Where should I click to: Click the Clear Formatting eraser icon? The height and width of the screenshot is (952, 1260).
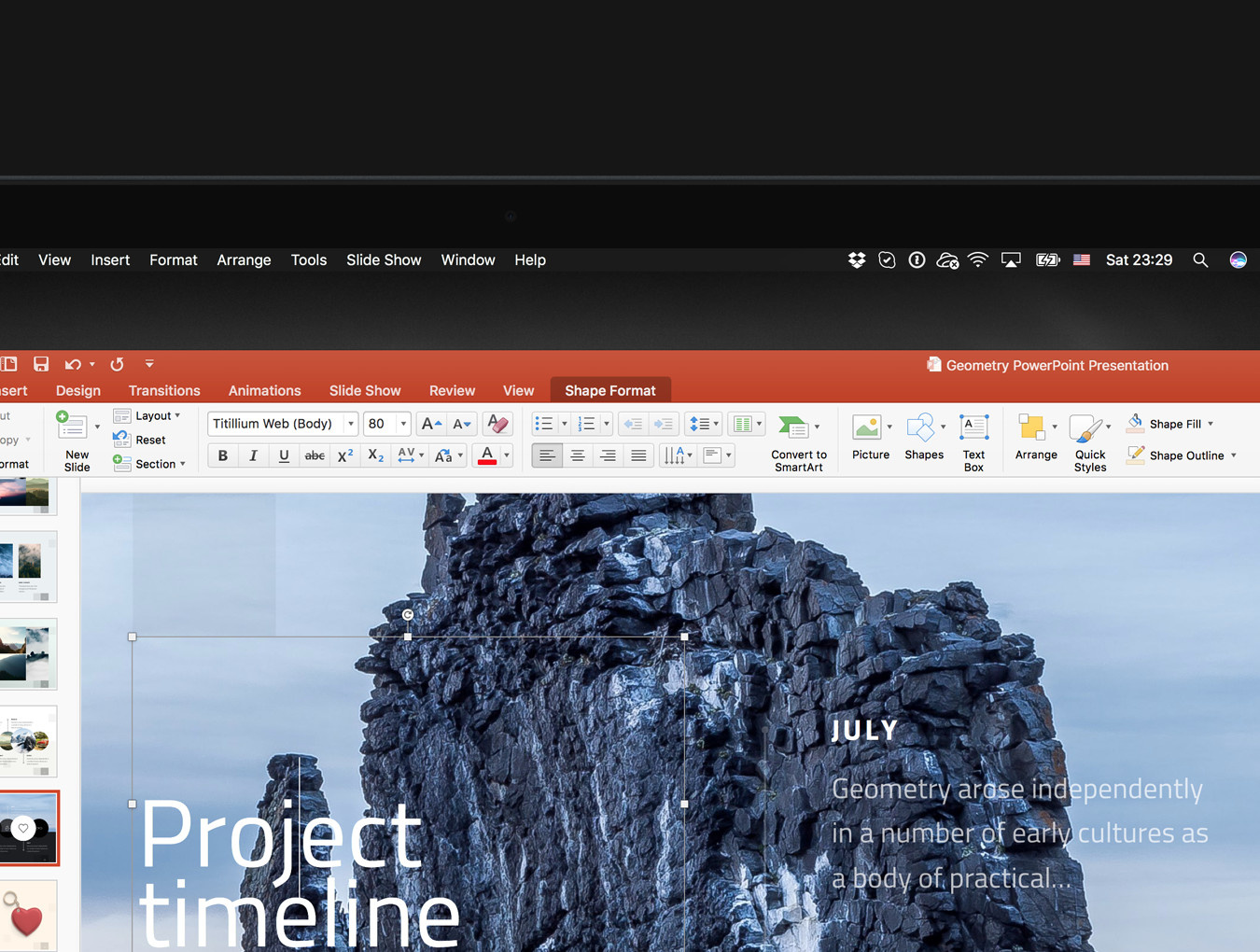[497, 424]
